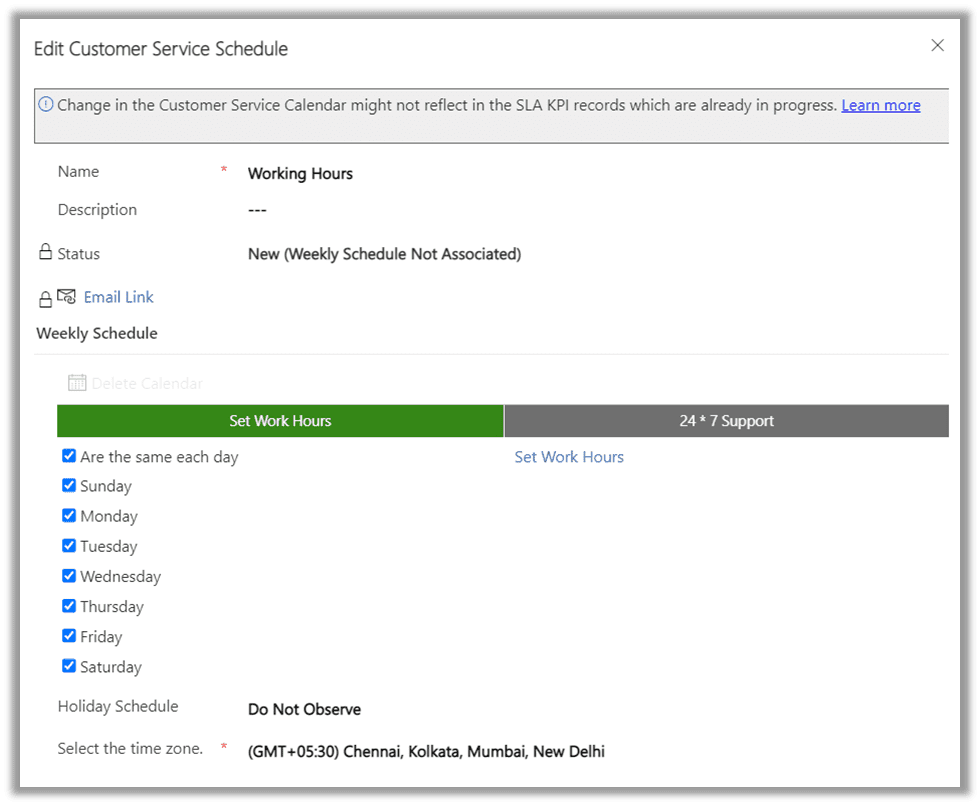Image resolution: width=980 pixels, height=806 pixels.
Task: Toggle 'Are the same each day' checkbox
Action: click(69, 455)
